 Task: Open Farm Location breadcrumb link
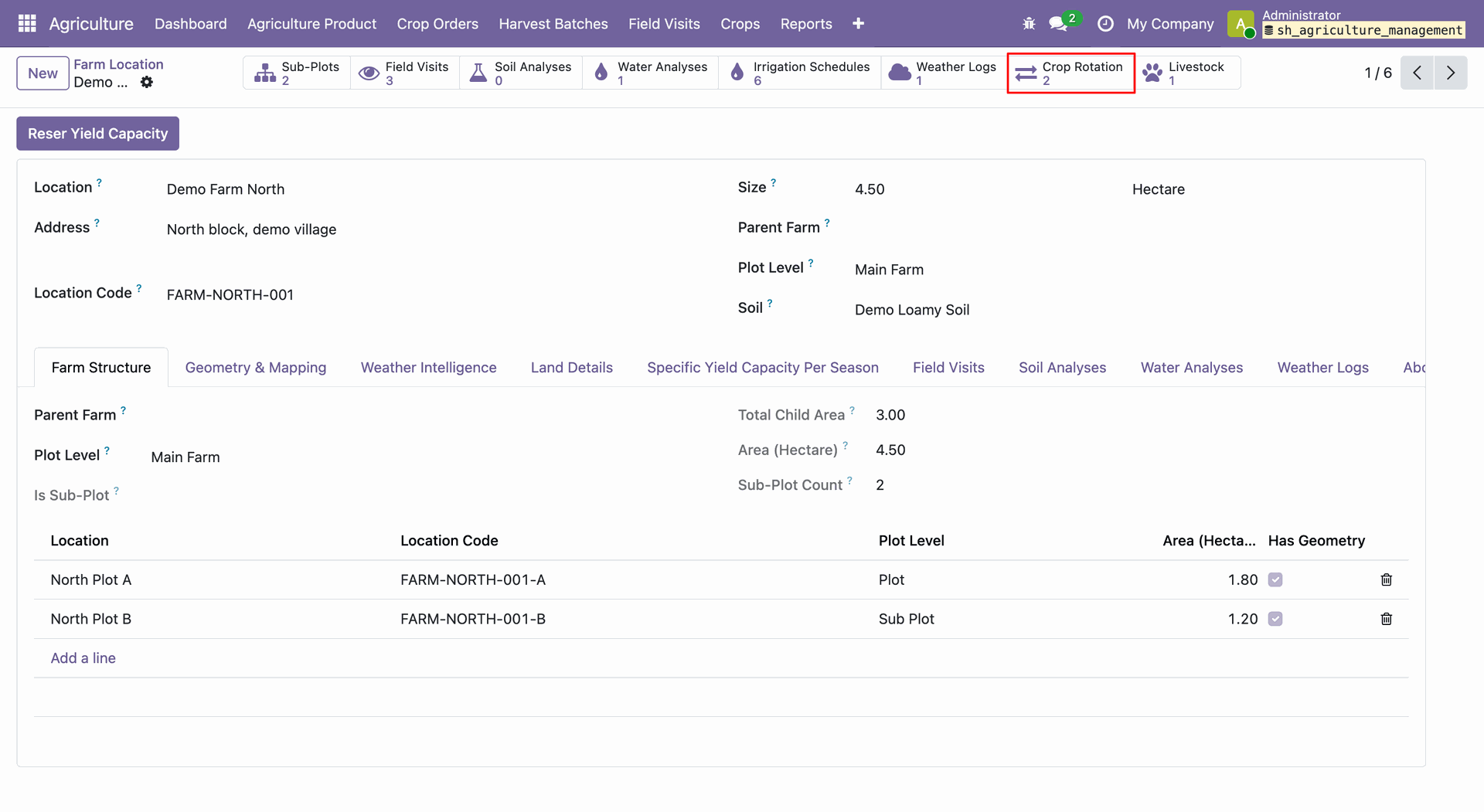tap(118, 64)
